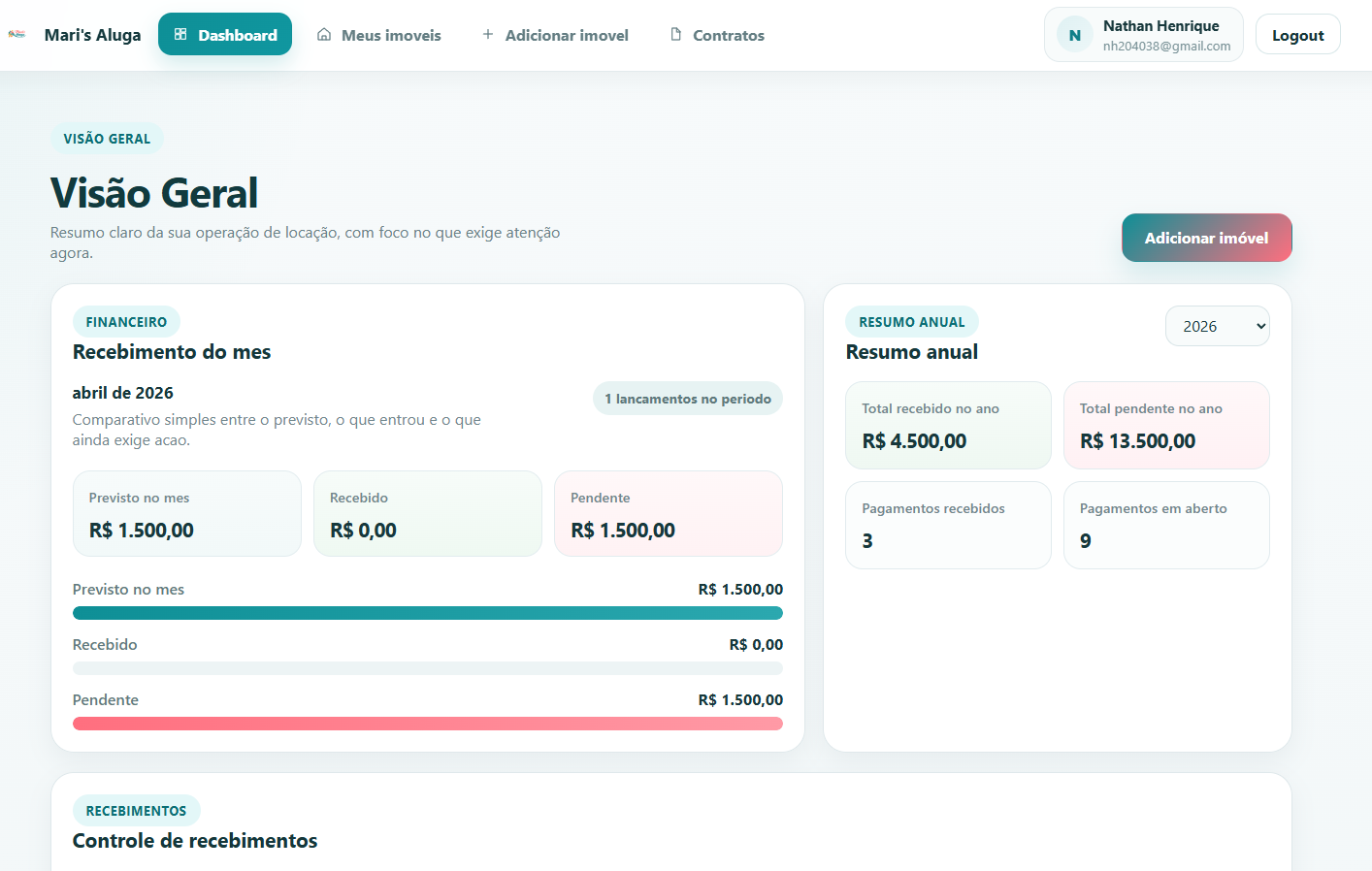1372x871 pixels.
Task: Click the R$ 1.500,00 amount above the Previsto bar
Action: pos(740,590)
